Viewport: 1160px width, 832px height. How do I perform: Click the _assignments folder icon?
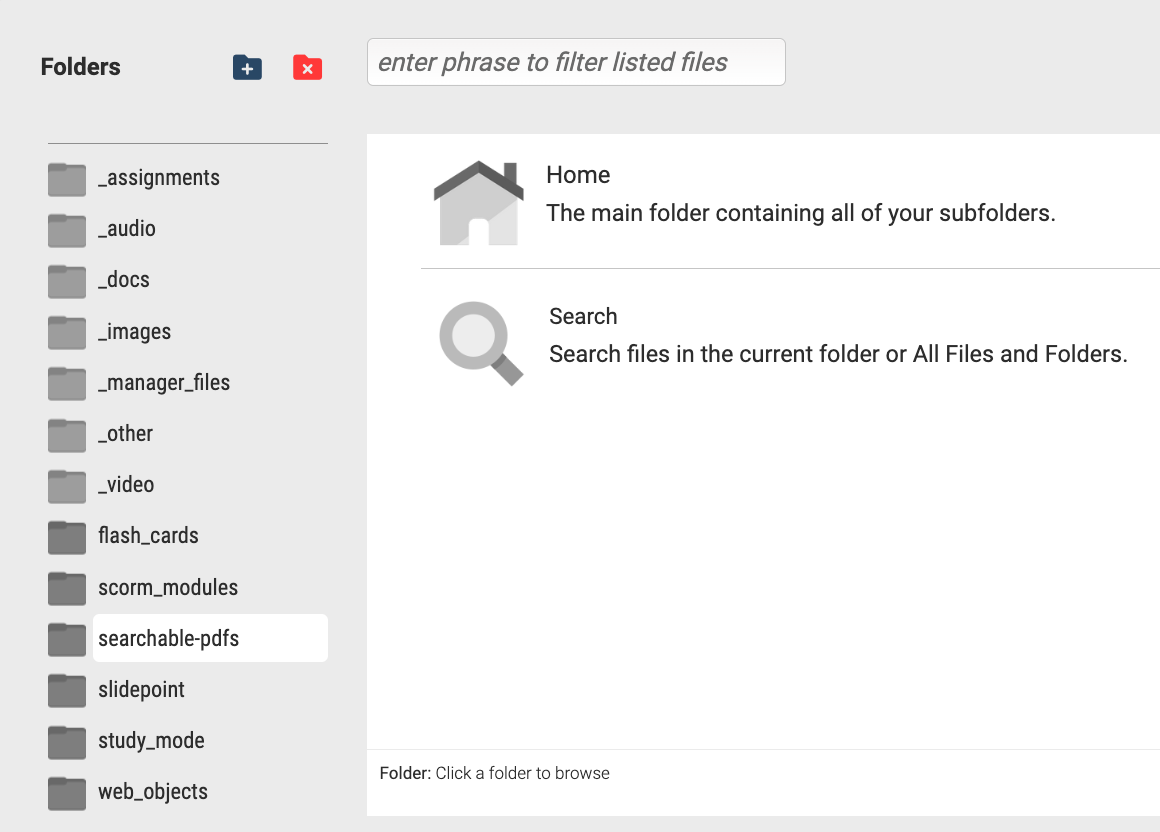tap(67, 179)
